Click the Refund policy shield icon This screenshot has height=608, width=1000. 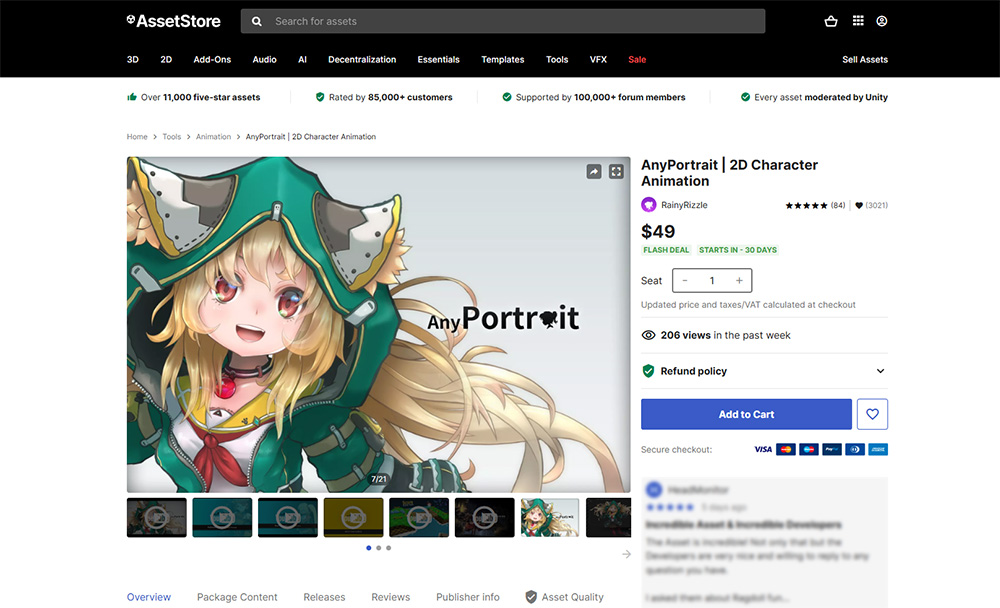pyautogui.click(x=648, y=371)
